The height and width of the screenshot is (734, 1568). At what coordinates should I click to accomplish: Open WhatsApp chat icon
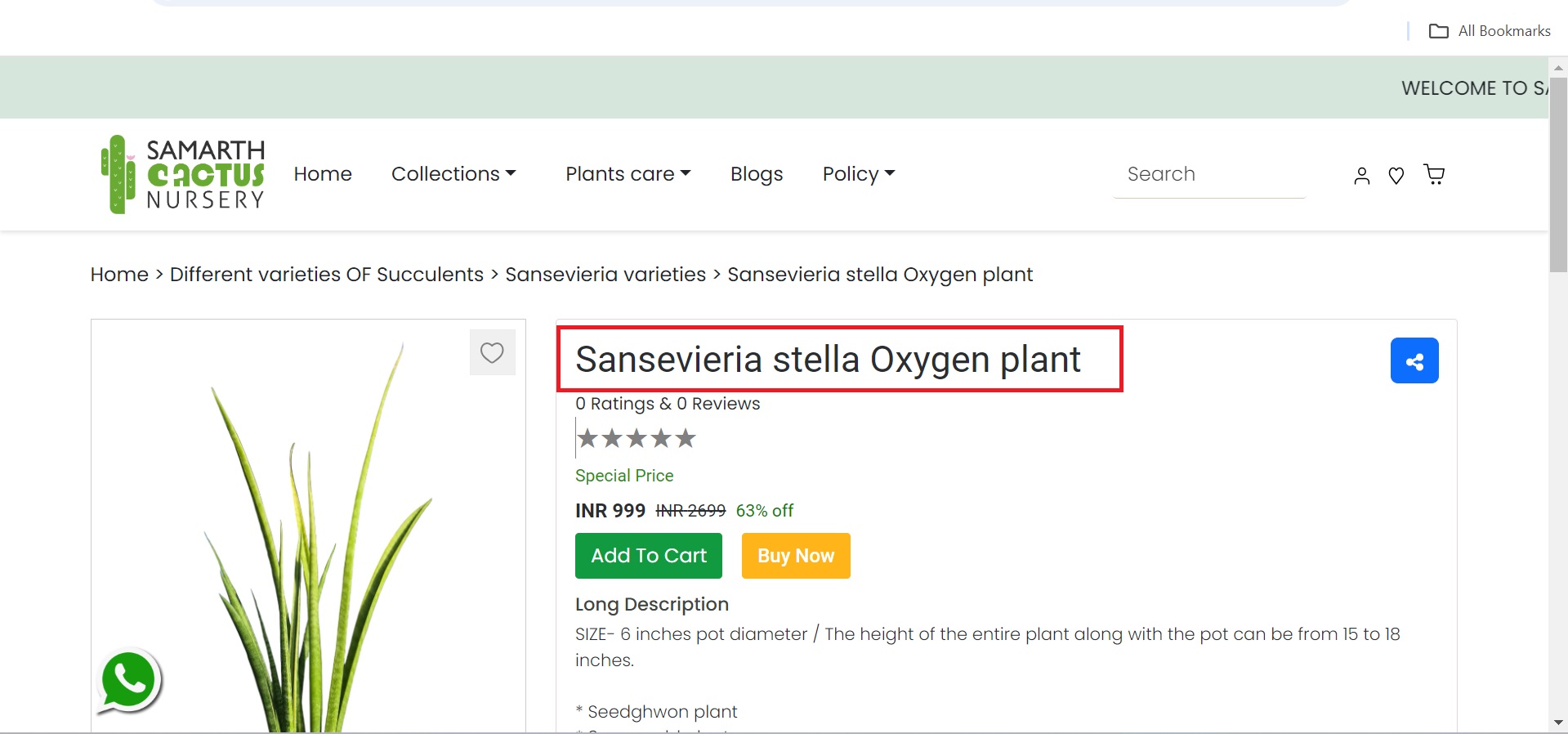(x=129, y=681)
